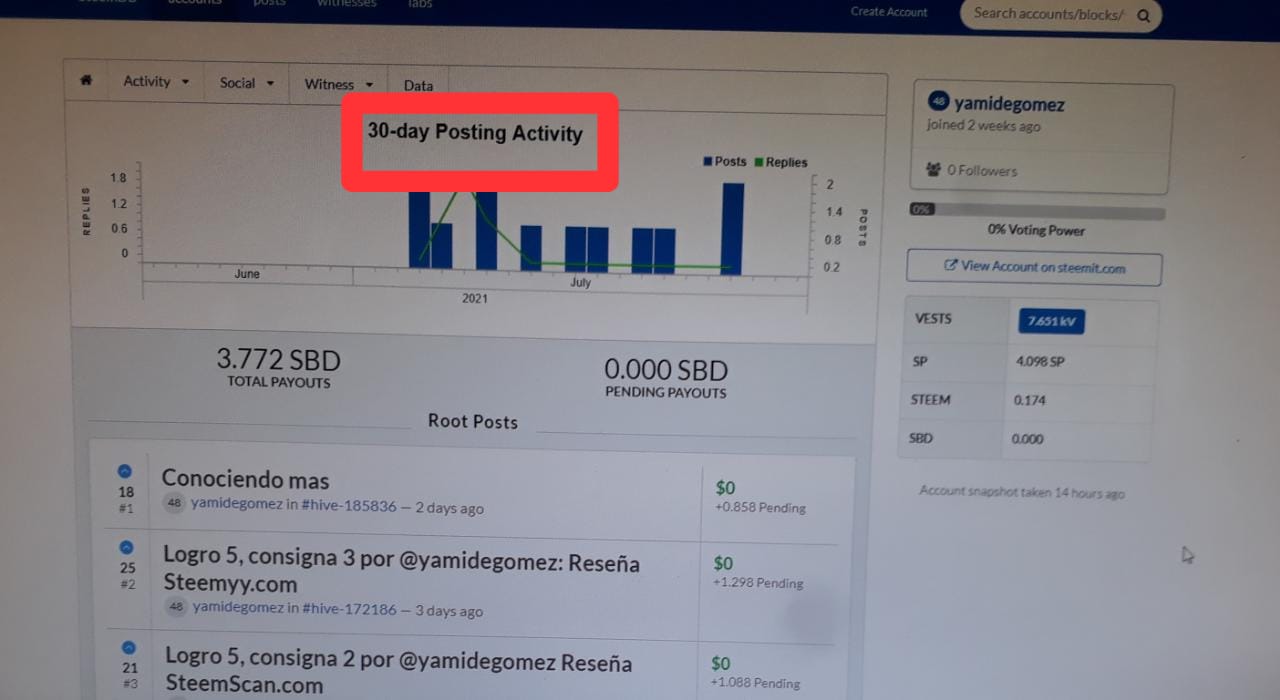Select the SBD 0.000 balance value
Viewport: 1280px width, 700px height.
(x=1027, y=439)
